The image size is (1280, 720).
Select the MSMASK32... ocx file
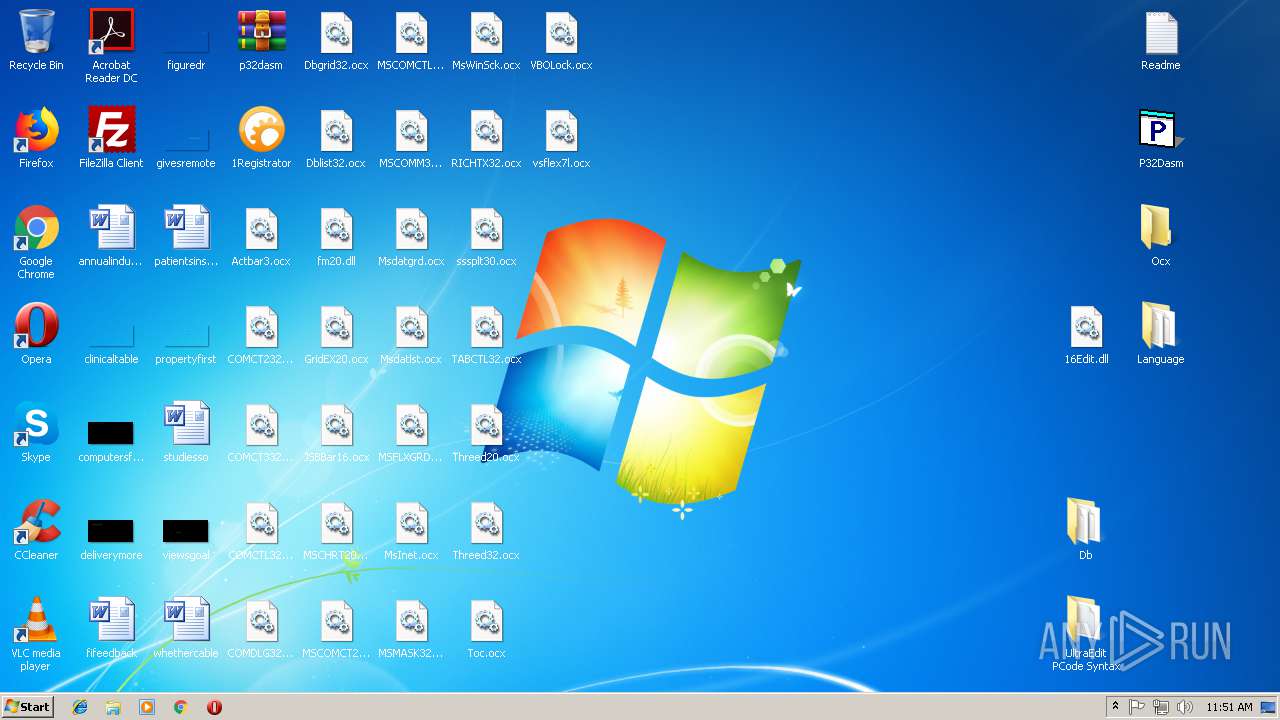[411, 621]
